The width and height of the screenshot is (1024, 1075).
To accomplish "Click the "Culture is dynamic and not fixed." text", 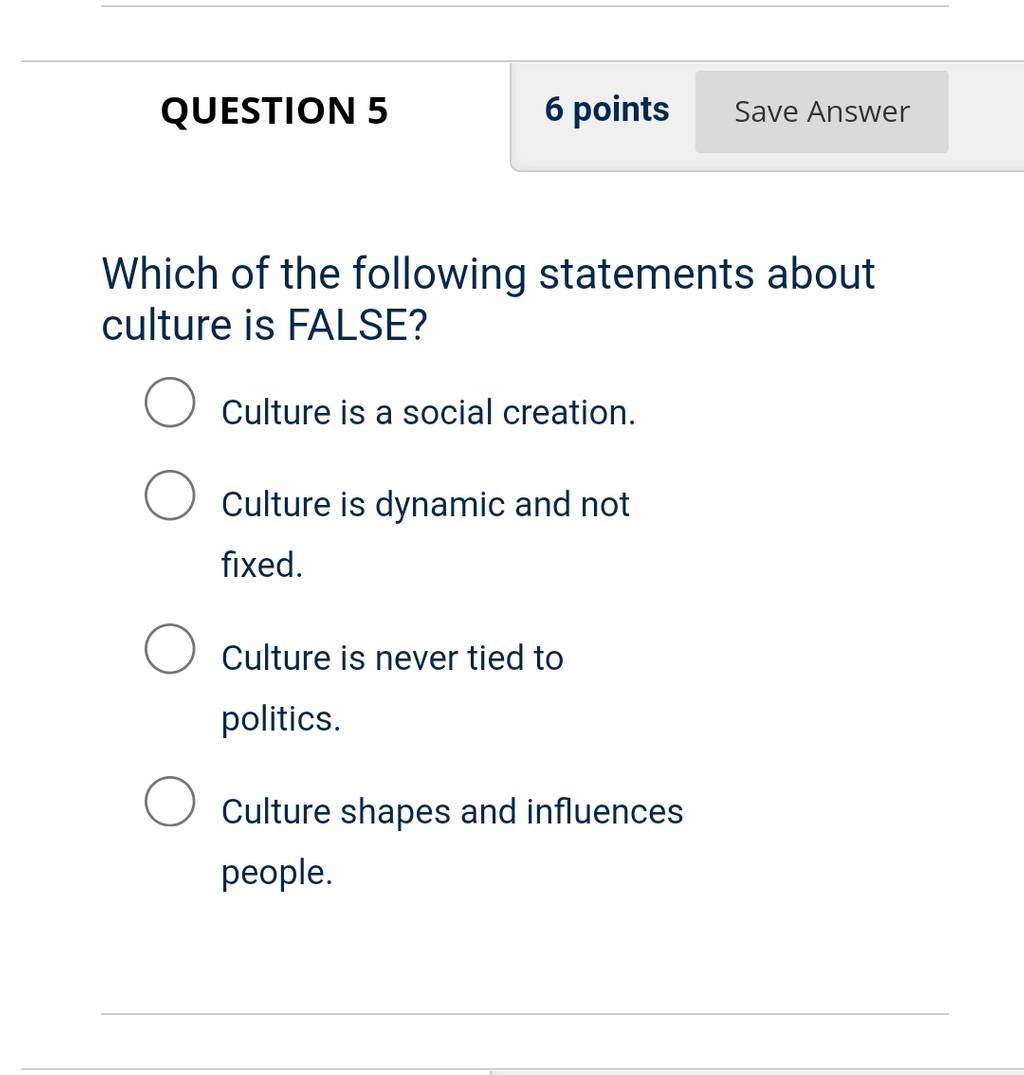I will (x=425, y=535).
